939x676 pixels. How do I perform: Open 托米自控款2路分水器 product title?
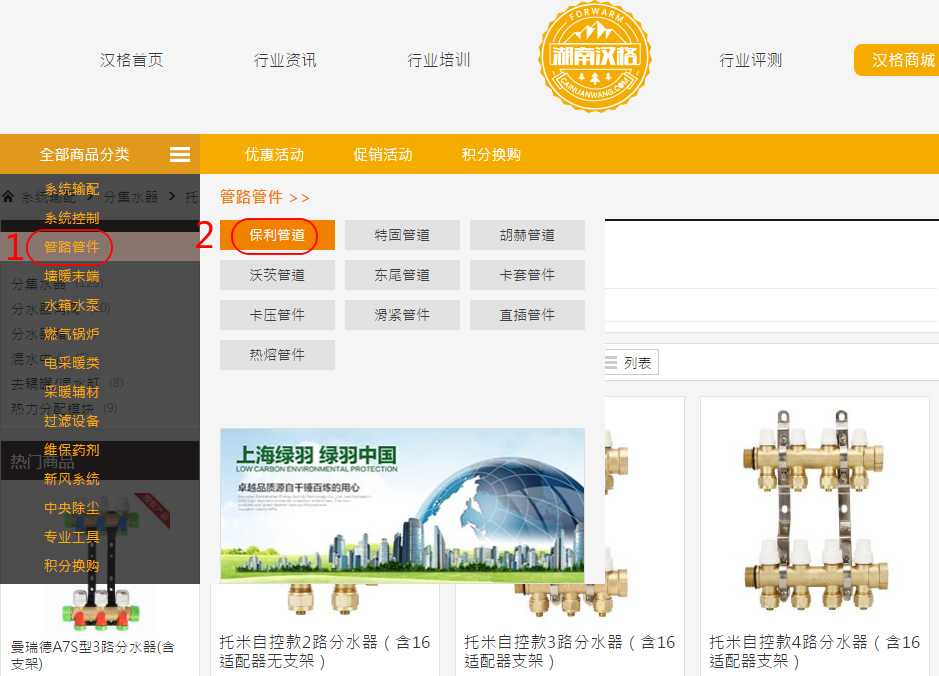pos(325,651)
